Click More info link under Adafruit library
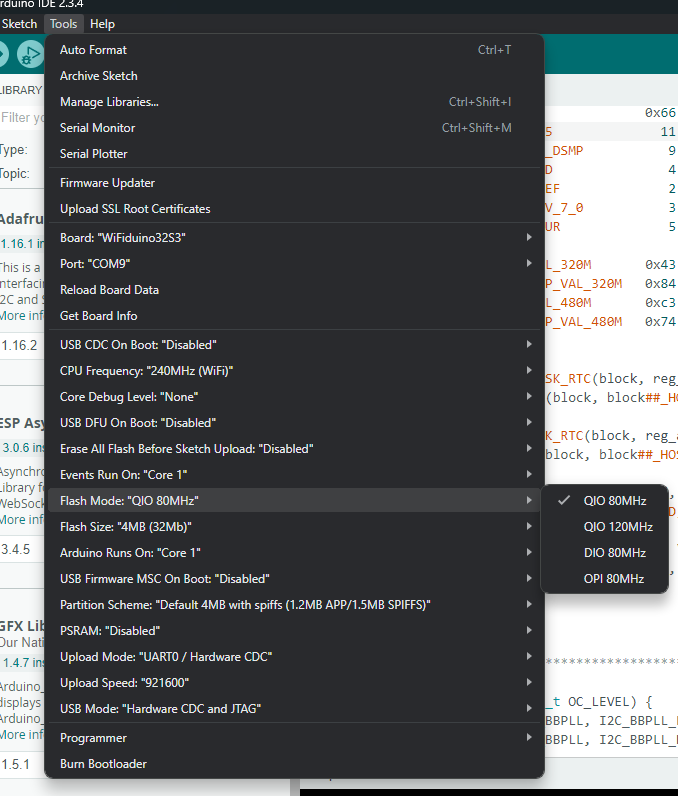The height and width of the screenshot is (796, 678). 22,315
